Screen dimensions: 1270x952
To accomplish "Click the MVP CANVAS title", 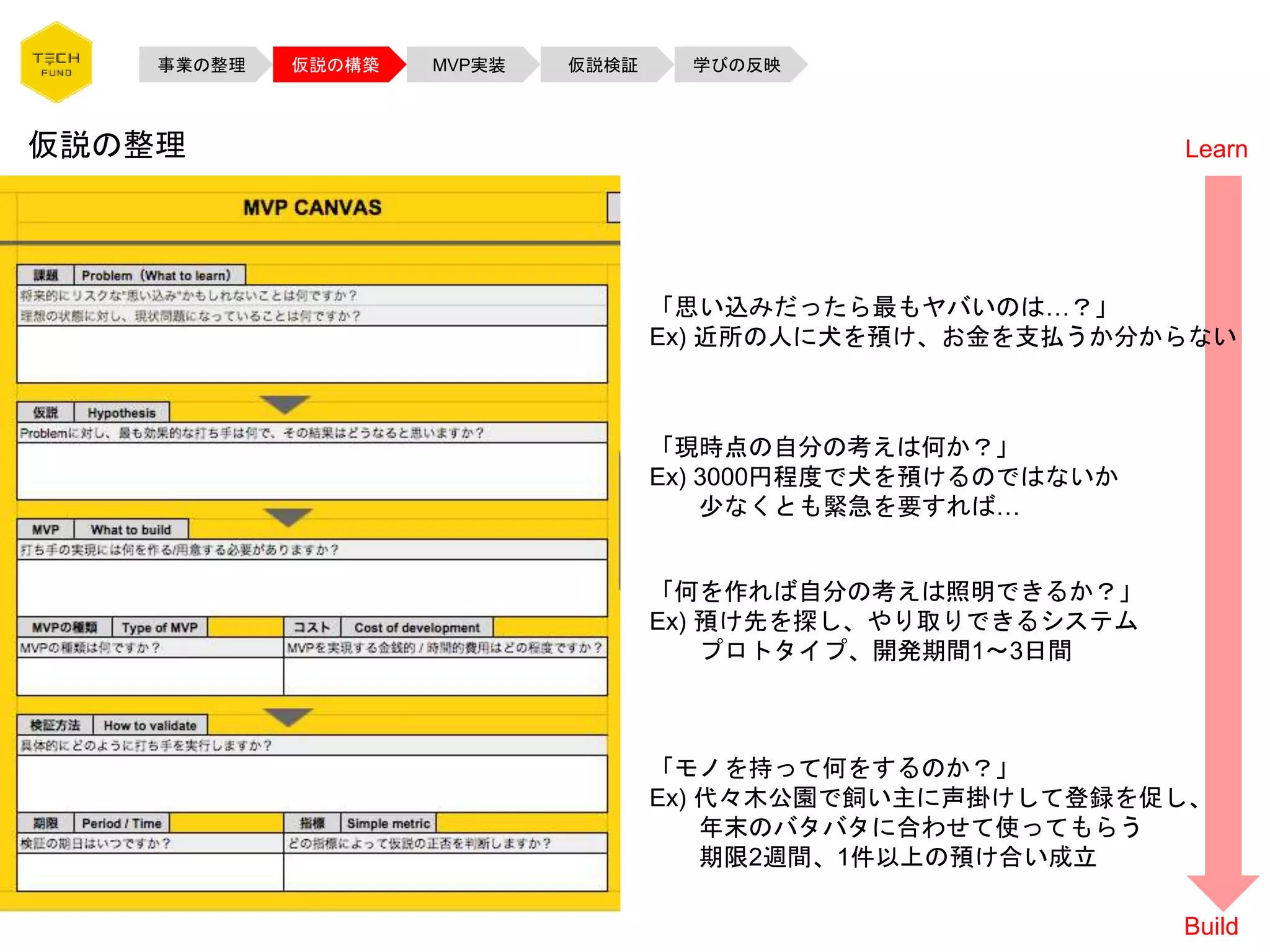I will click(x=312, y=208).
